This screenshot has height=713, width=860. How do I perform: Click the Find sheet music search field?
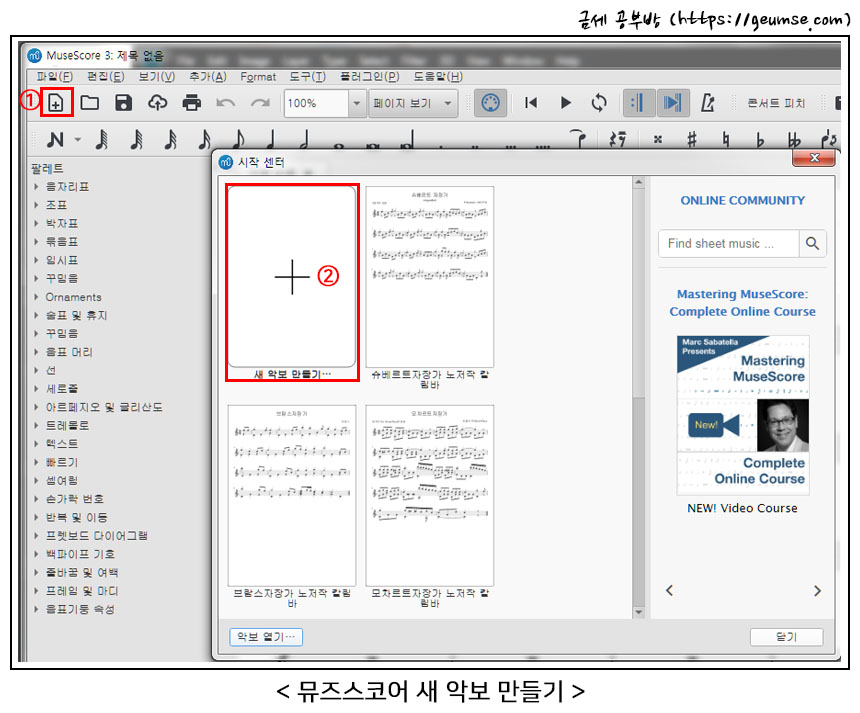(x=728, y=243)
